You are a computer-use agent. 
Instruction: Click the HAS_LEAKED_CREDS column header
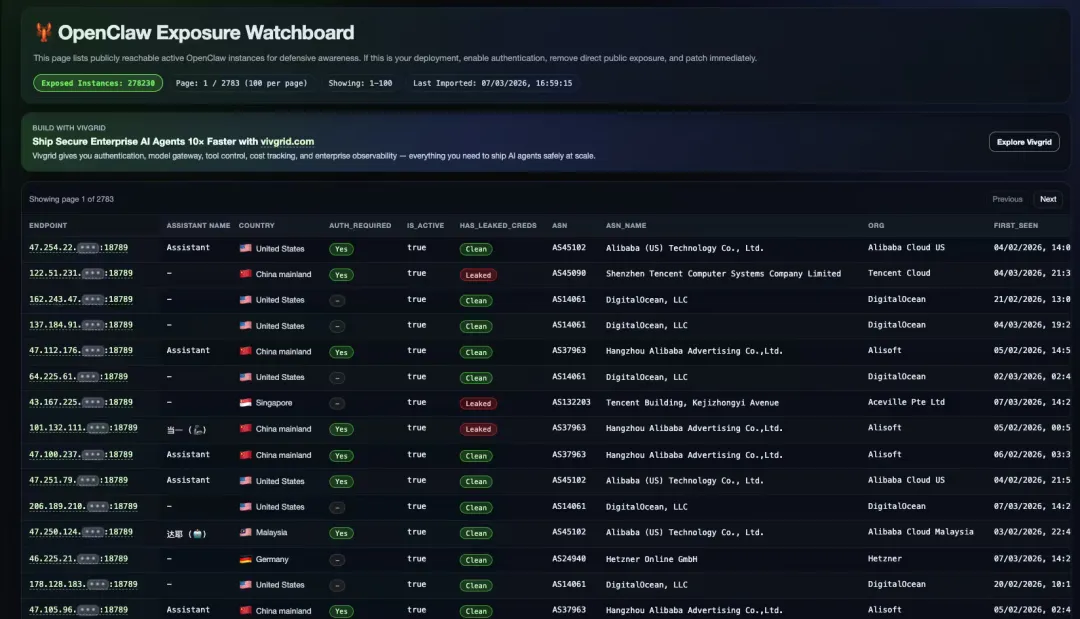[498, 226]
